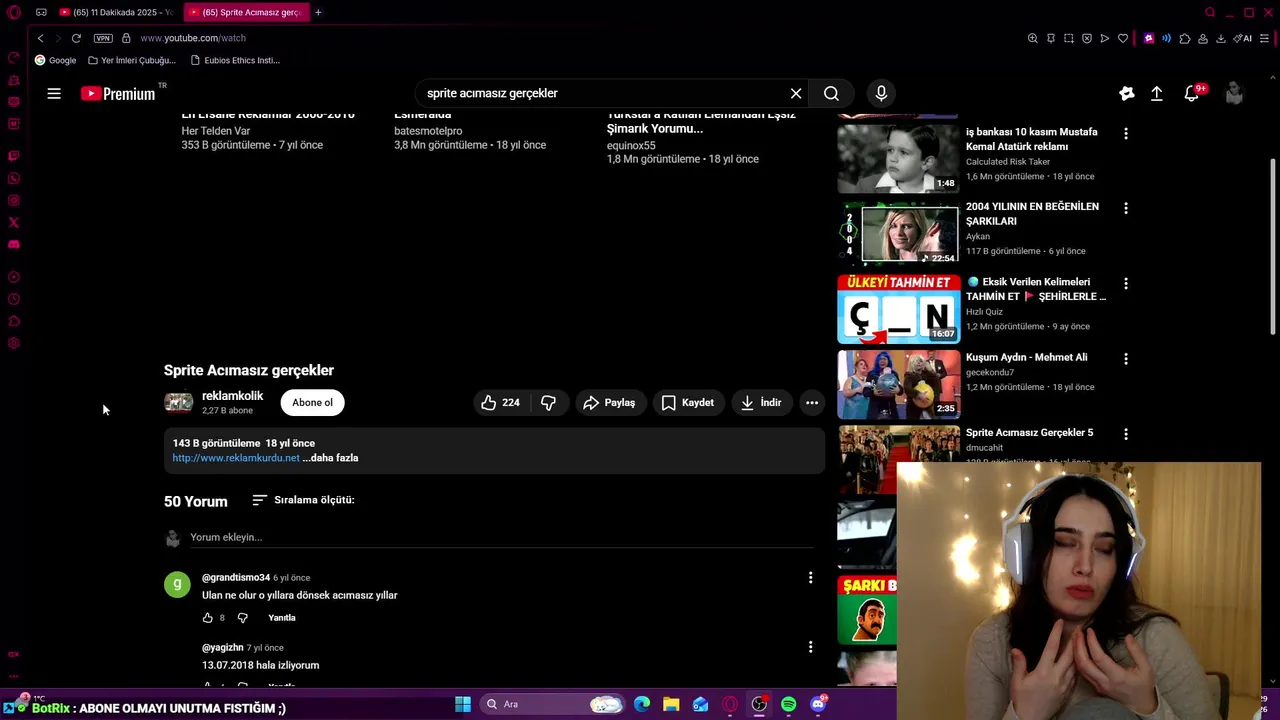Play the Ülkeyi Tahmin Et quiz thumbnail
The image size is (1280, 720).
[898, 309]
